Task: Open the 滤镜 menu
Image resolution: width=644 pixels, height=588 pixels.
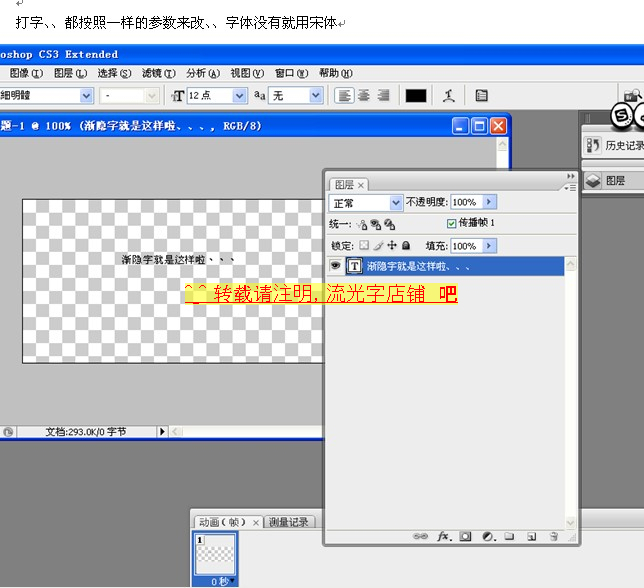Action: pos(159,73)
